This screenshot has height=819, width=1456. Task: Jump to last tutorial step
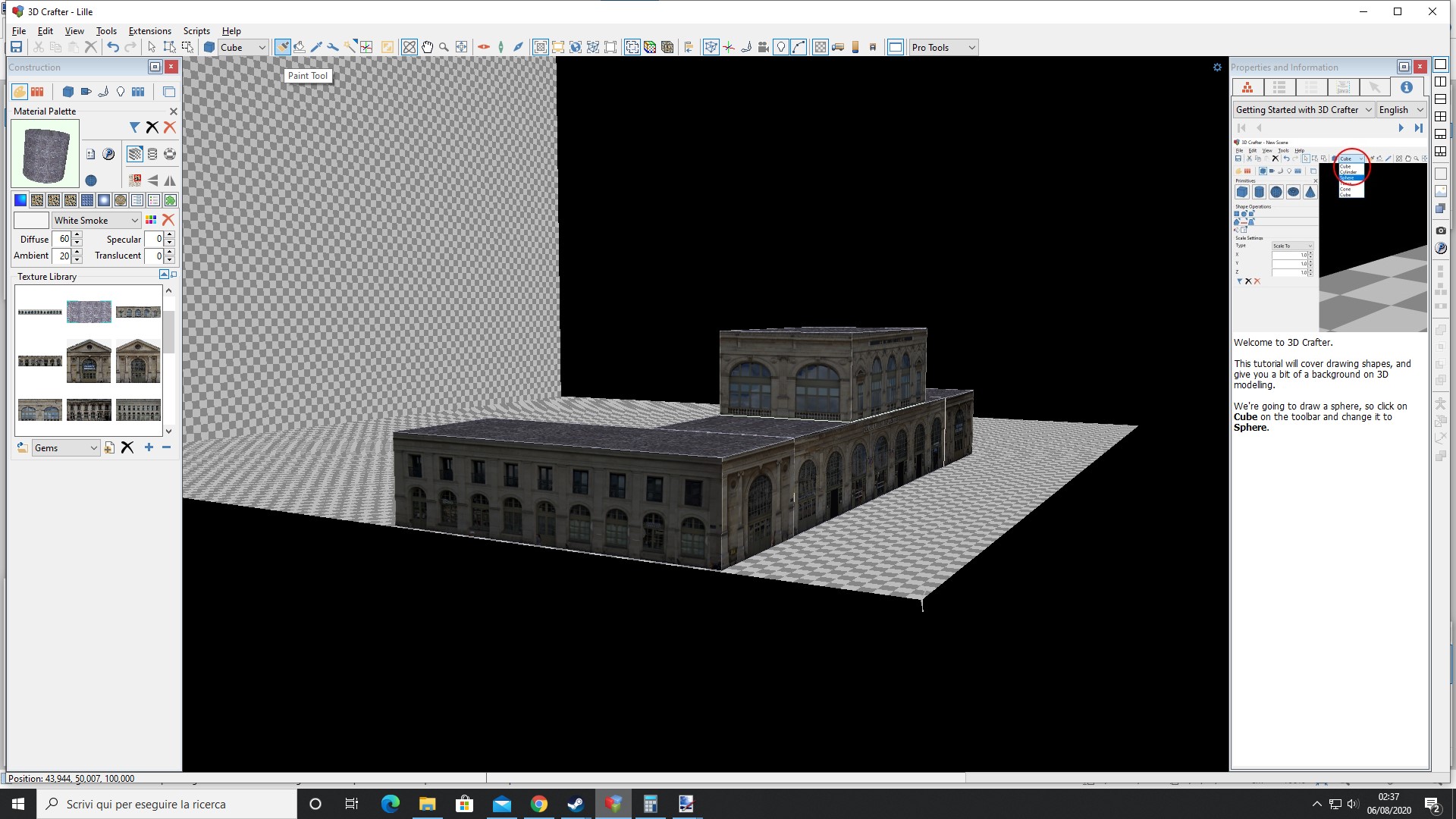[x=1418, y=128]
